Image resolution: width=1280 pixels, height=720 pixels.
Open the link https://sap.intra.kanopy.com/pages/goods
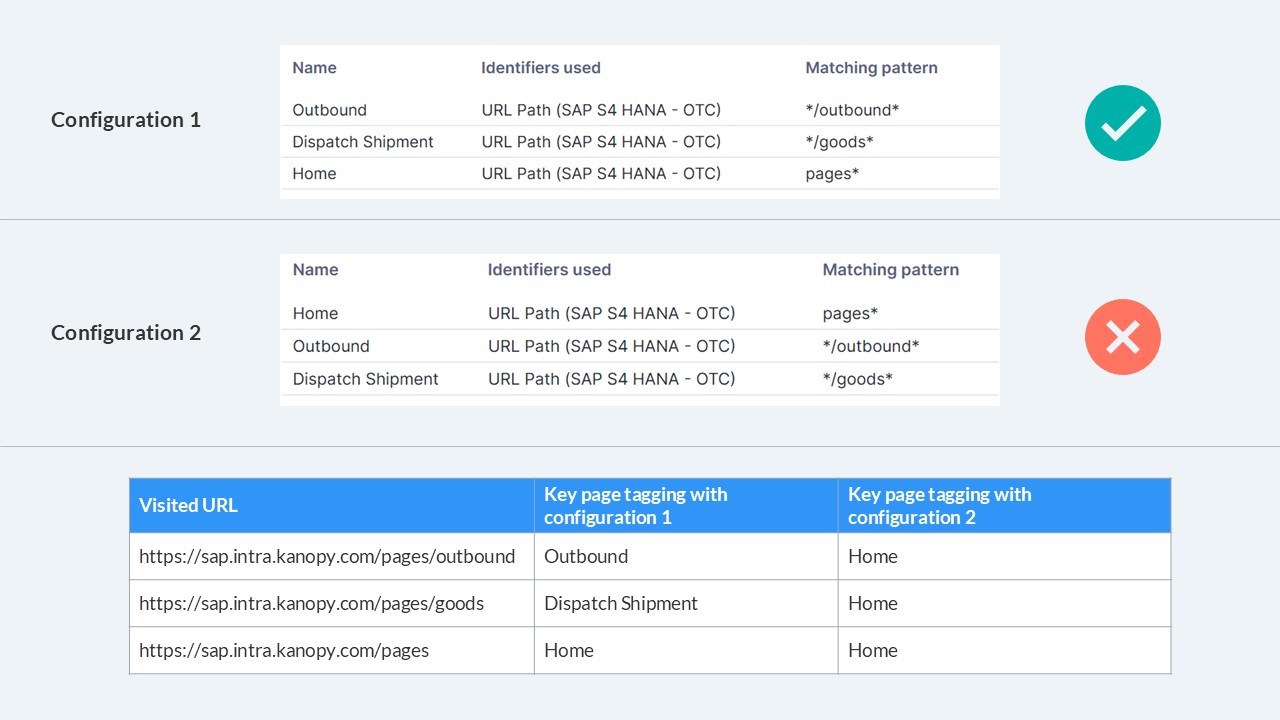tap(313, 603)
